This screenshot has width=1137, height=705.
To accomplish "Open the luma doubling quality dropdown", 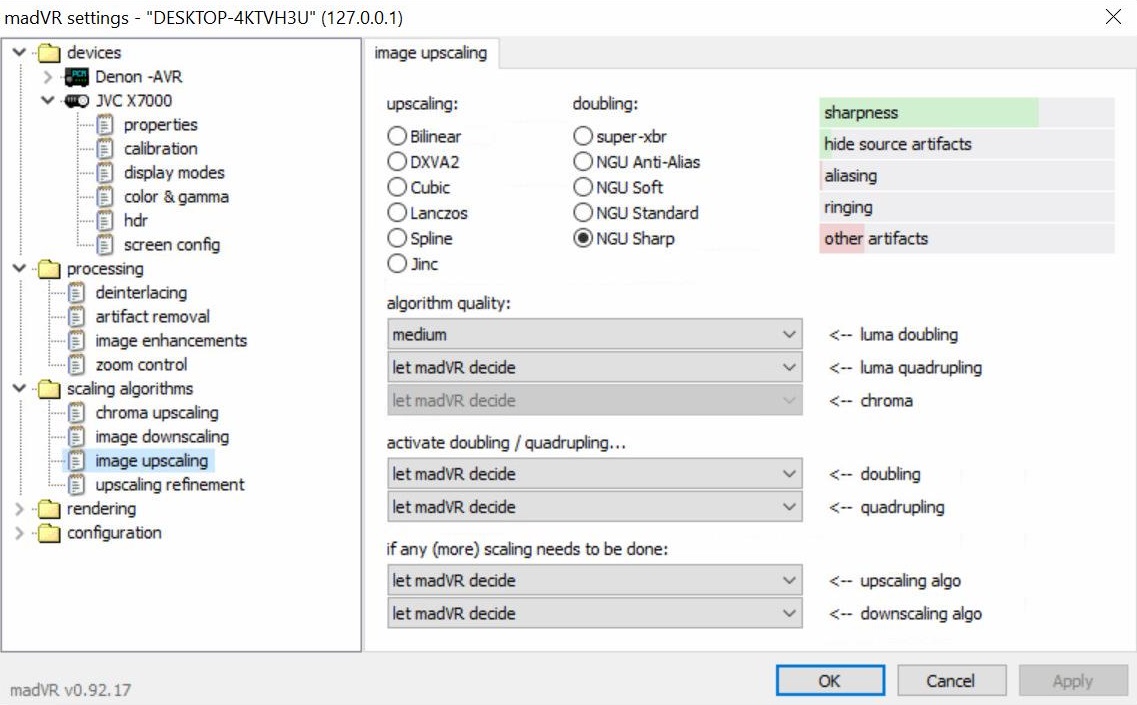I will click(x=595, y=334).
